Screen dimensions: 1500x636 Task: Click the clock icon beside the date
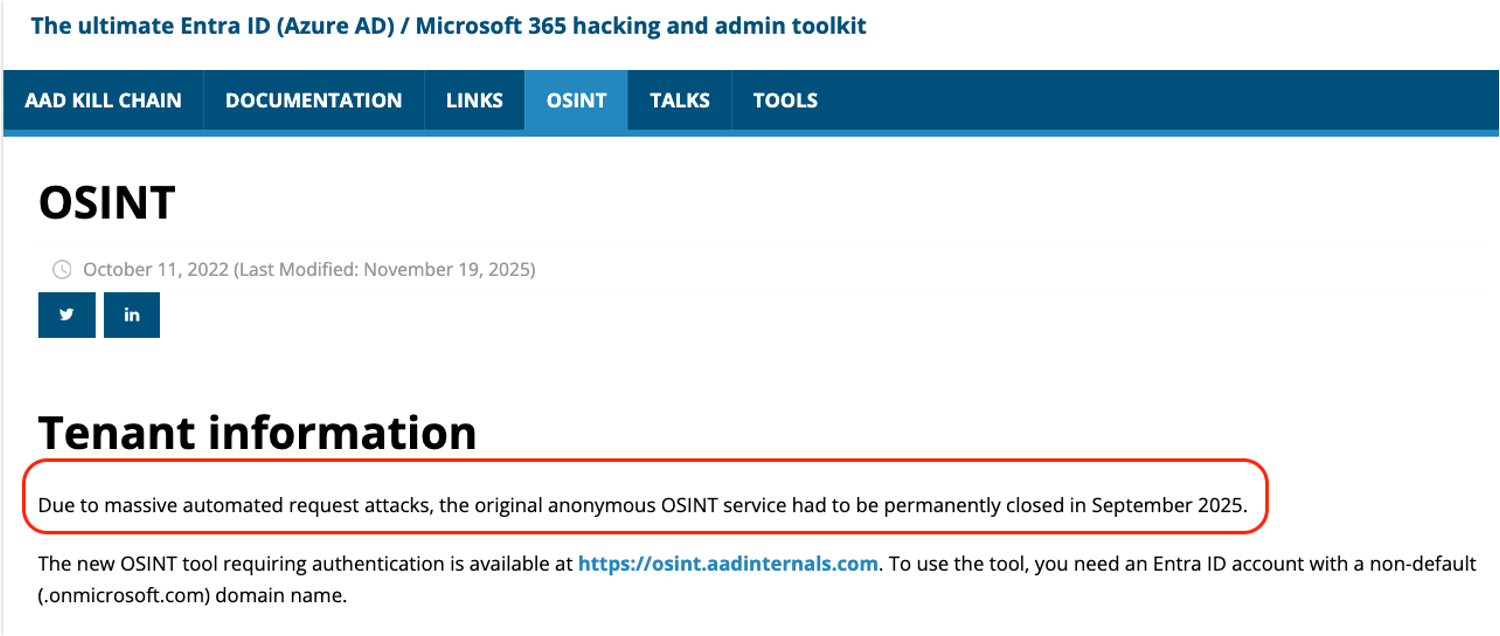click(x=62, y=269)
